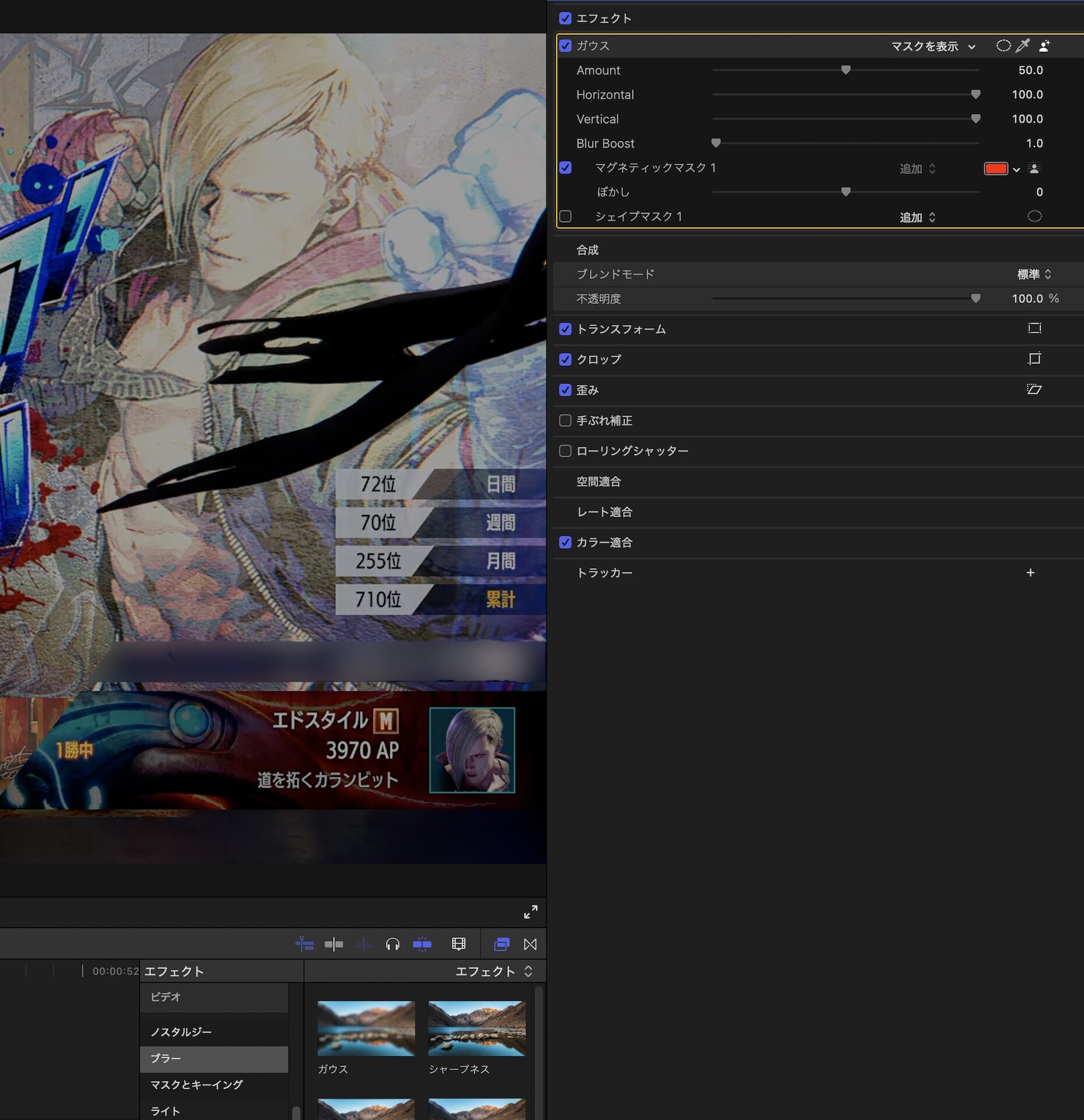
Task: Open the エフェクト browser filter popup
Action: click(x=493, y=971)
